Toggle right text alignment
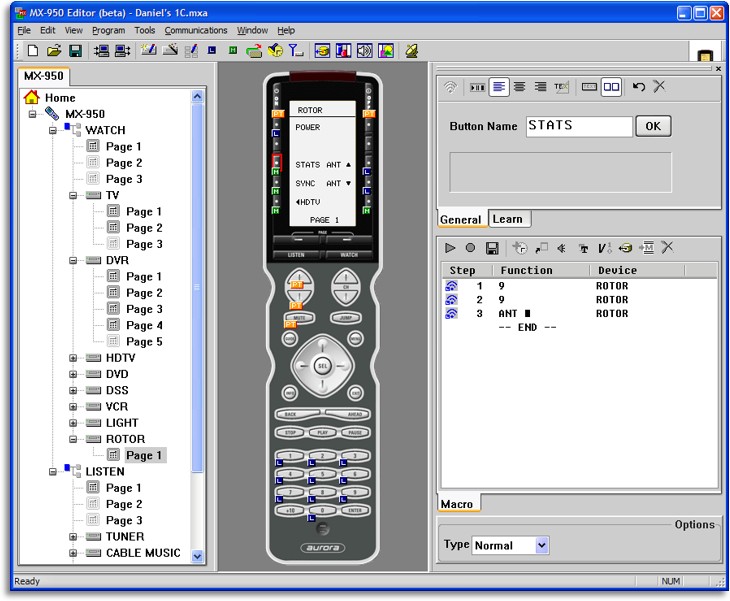This screenshot has height=601, width=730. pos(540,87)
